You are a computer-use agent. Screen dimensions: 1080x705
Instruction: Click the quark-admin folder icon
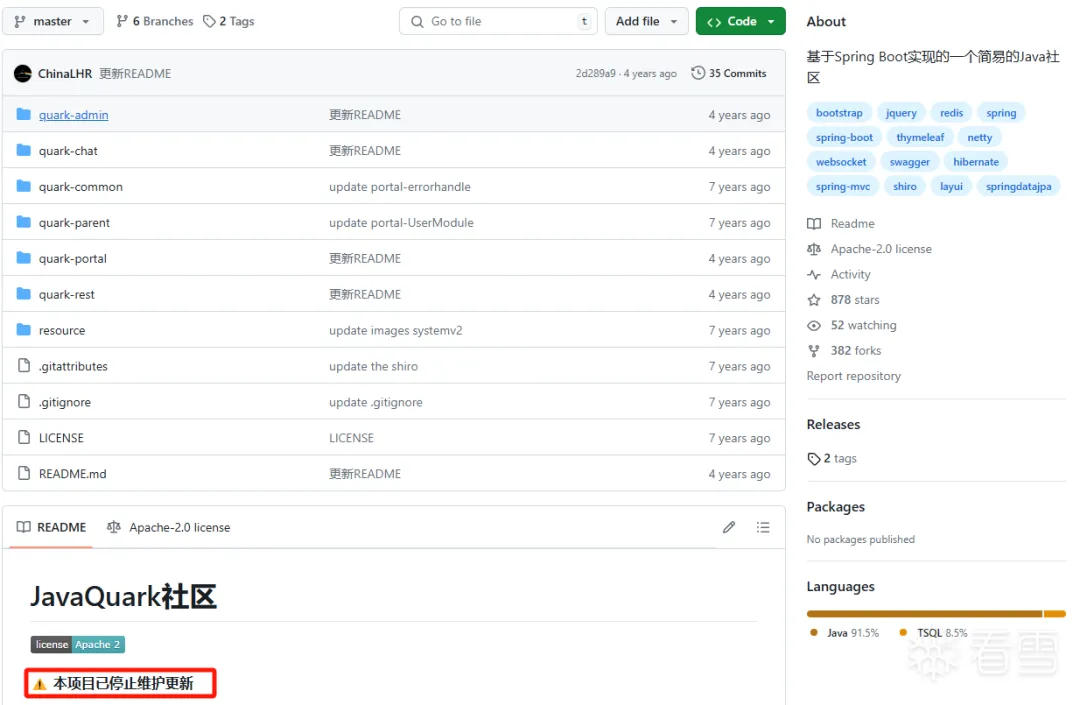[23, 114]
